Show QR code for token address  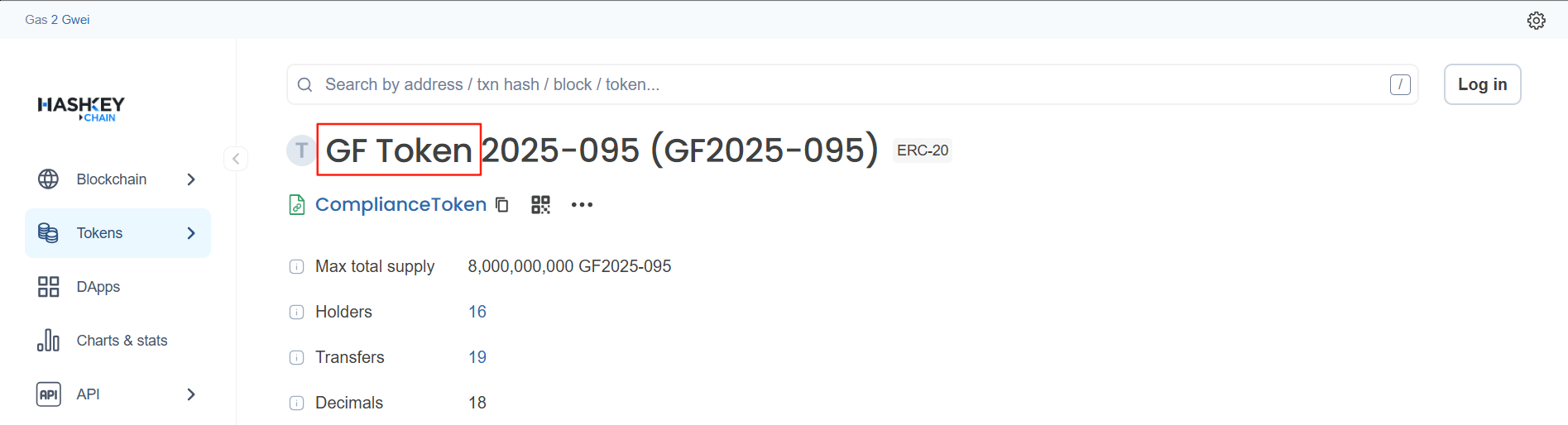click(540, 205)
